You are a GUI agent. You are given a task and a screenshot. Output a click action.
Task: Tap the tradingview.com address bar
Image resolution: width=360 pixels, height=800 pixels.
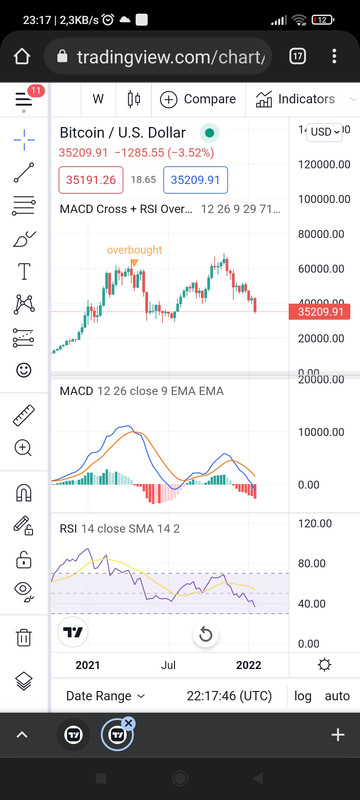(x=158, y=57)
